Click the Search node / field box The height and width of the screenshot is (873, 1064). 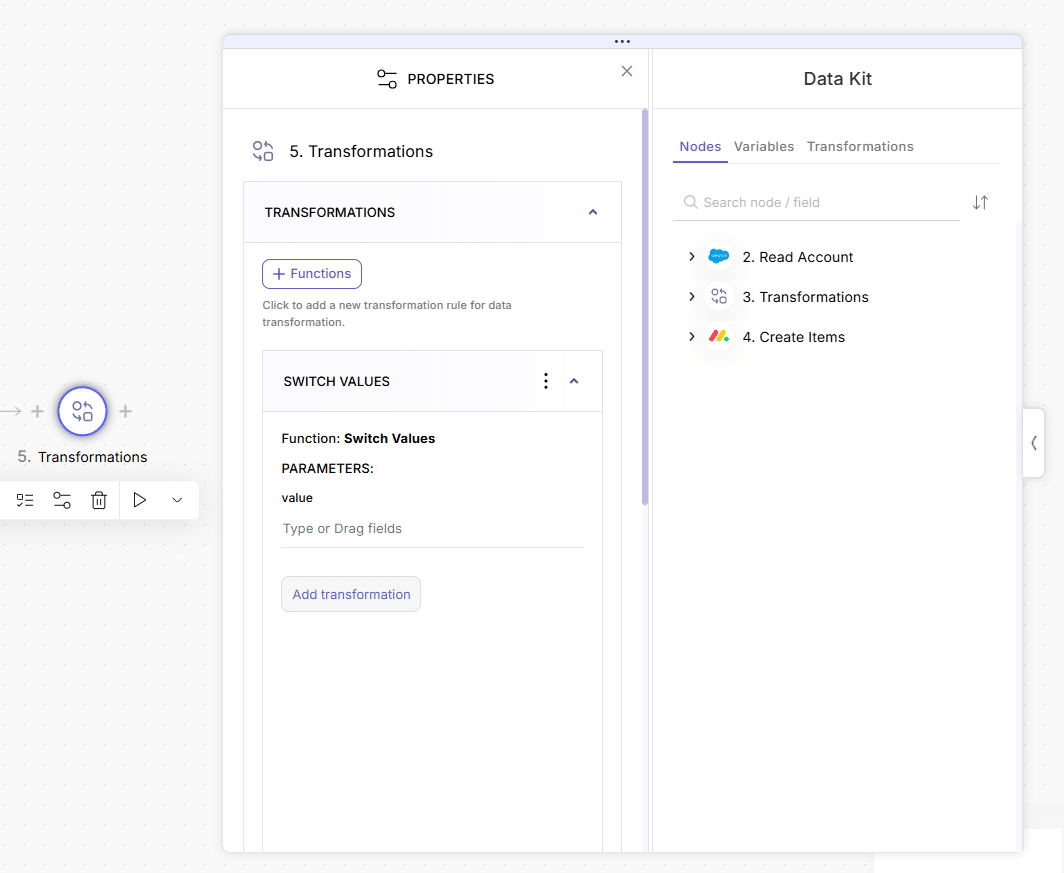[816, 203]
